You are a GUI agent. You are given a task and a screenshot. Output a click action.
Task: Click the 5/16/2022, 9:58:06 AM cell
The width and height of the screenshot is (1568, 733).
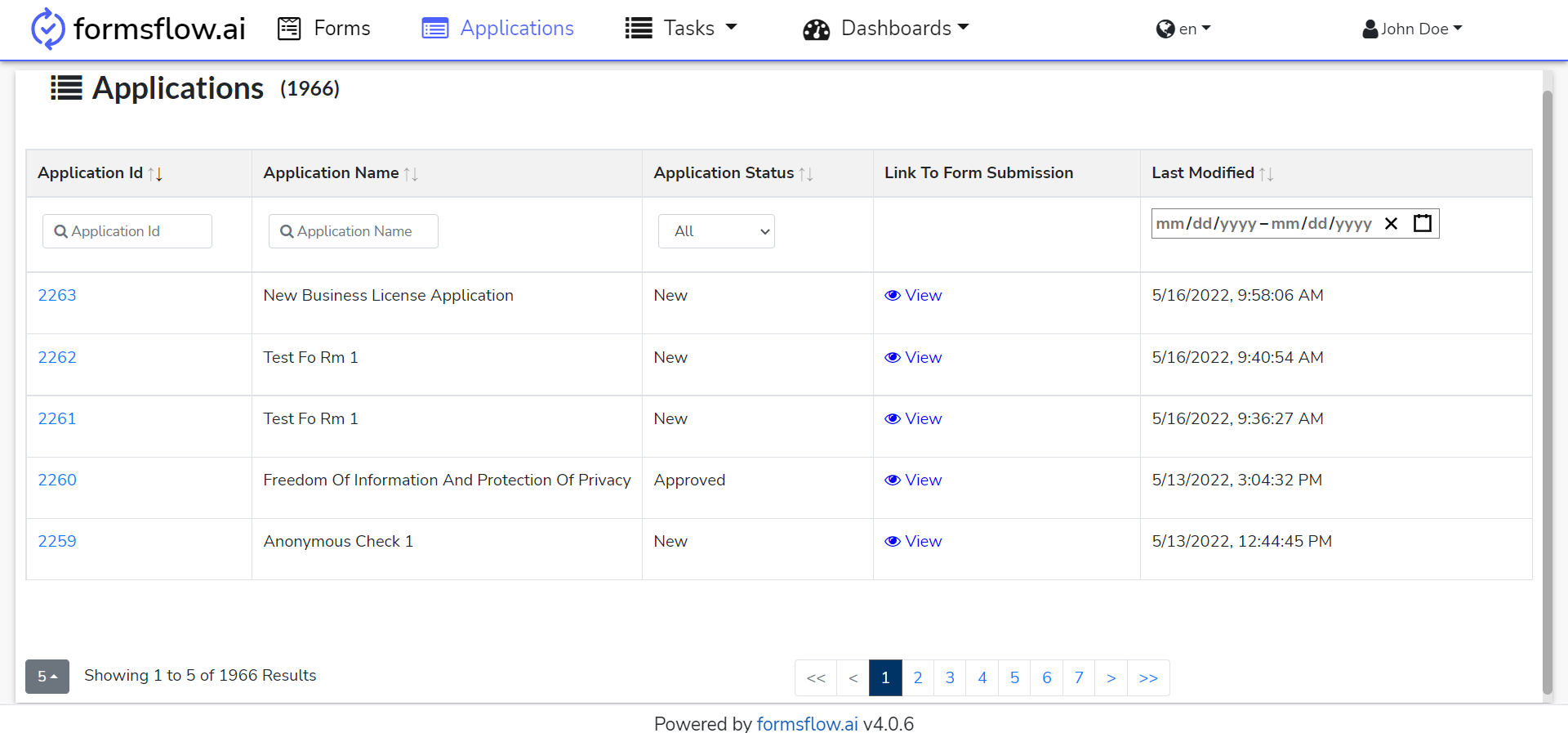[x=1336, y=303]
